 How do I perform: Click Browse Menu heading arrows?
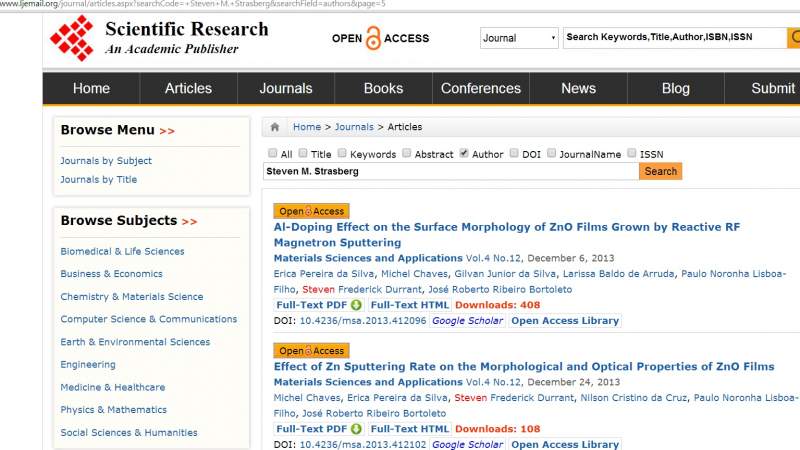click(x=167, y=131)
